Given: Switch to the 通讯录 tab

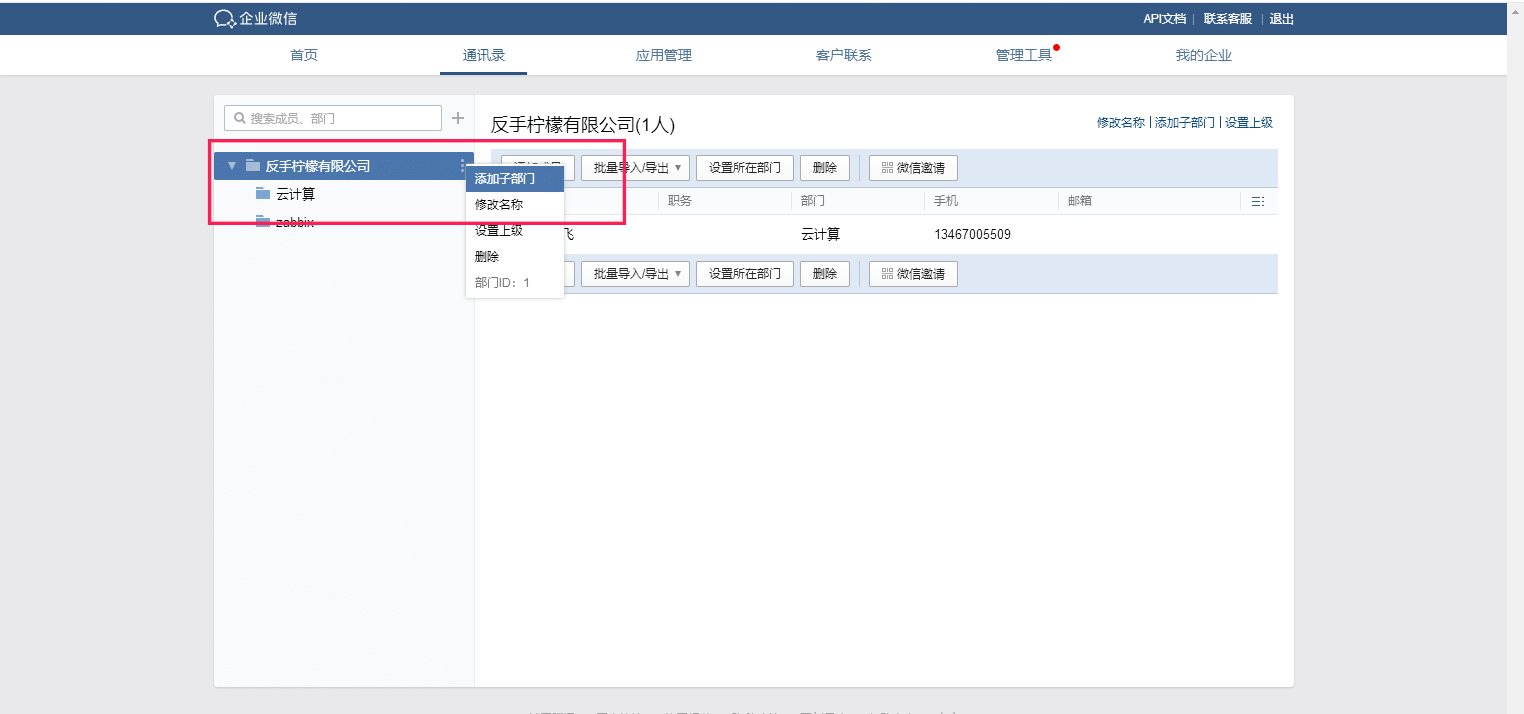Looking at the screenshot, I should point(484,55).
